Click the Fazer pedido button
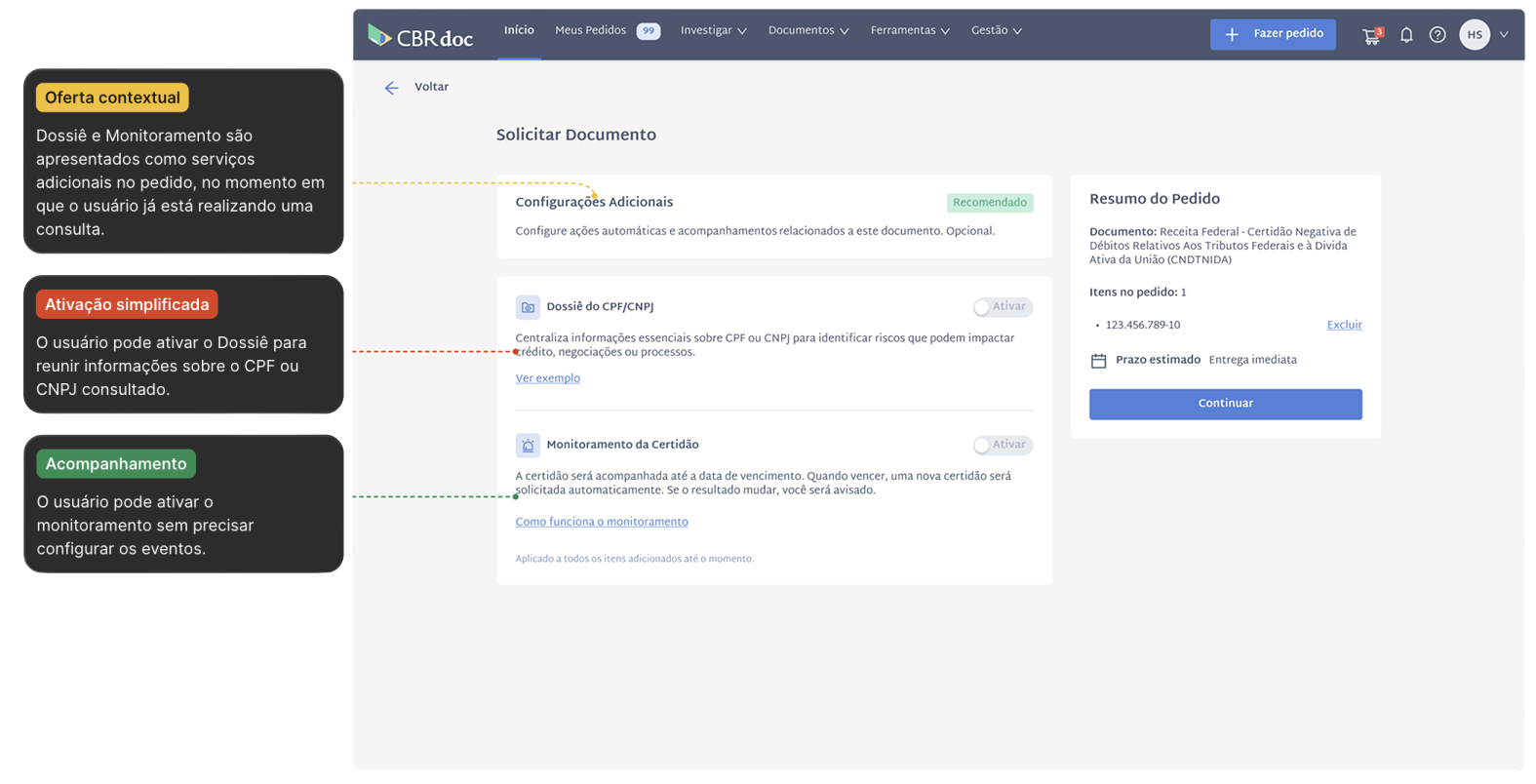Viewport: 1536px width, 784px height. [1273, 34]
